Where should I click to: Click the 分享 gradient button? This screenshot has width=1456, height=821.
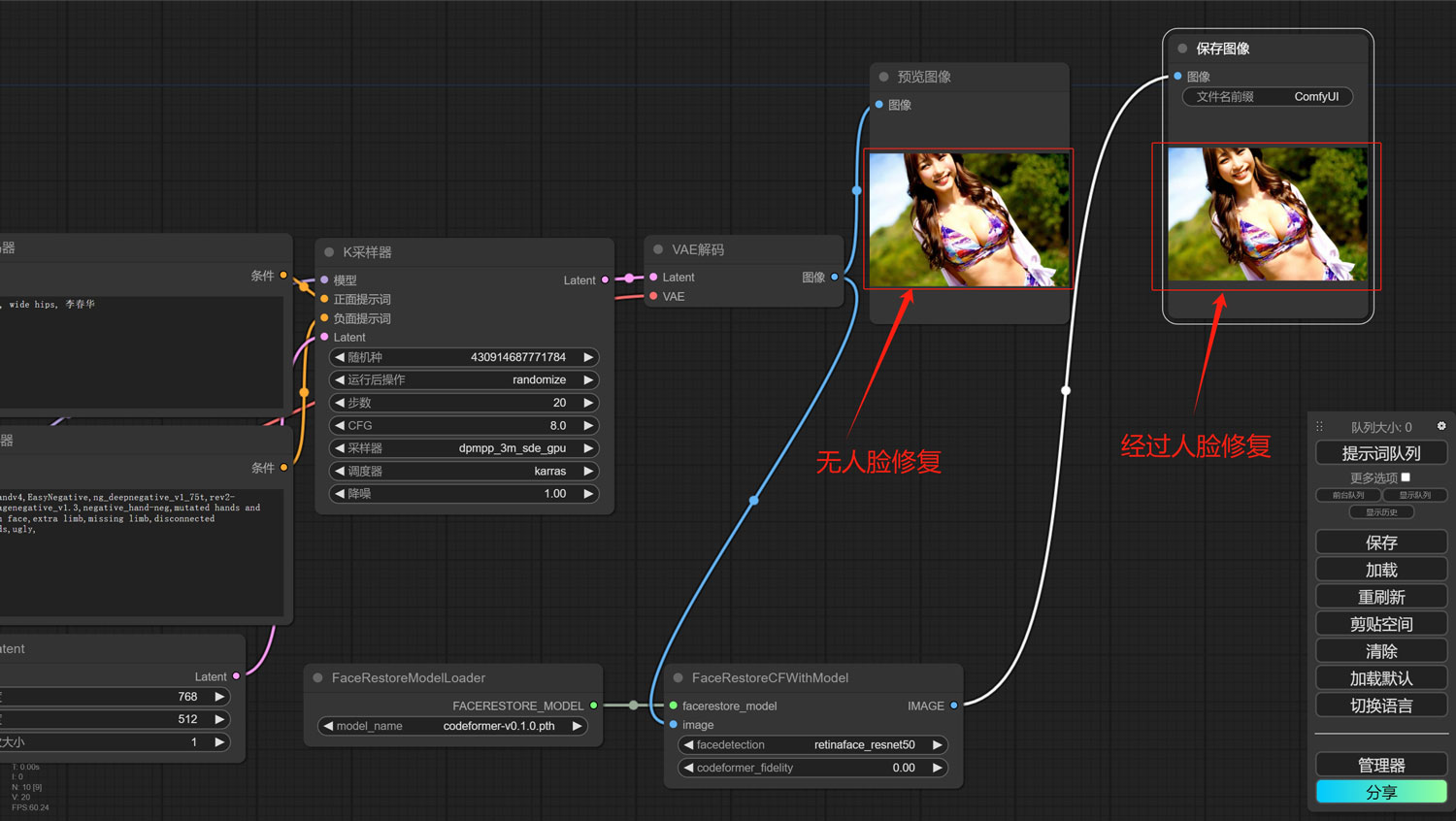(1381, 792)
